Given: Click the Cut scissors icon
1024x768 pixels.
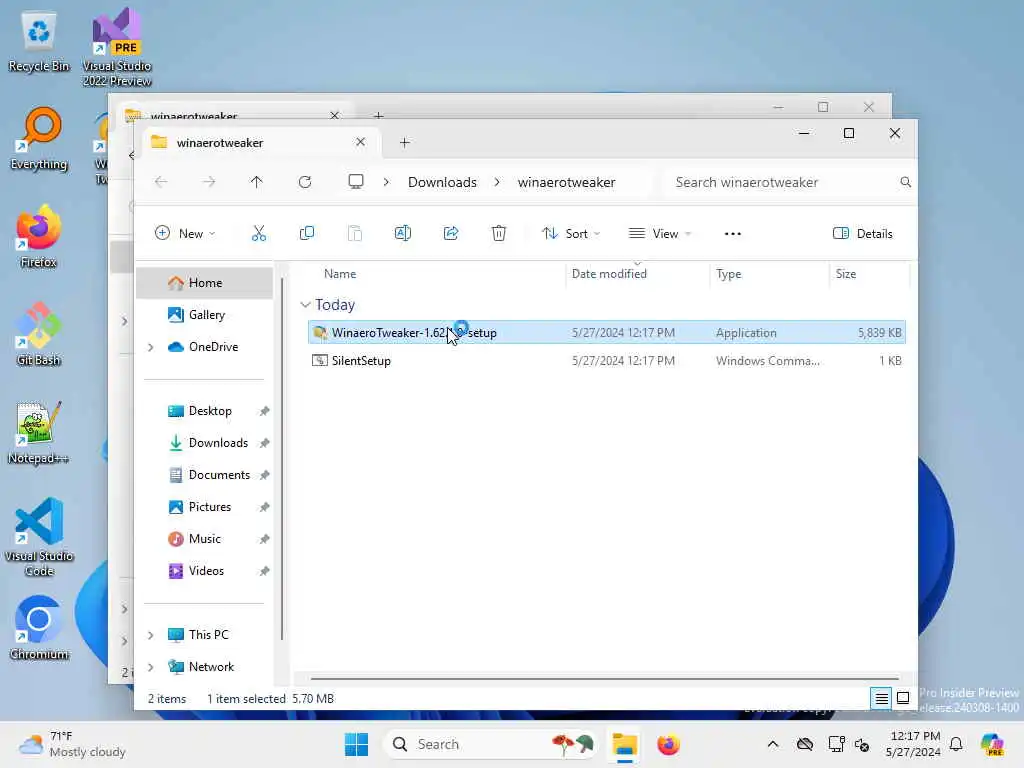Looking at the screenshot, I should pyautogui.click(x=259, y=233).
